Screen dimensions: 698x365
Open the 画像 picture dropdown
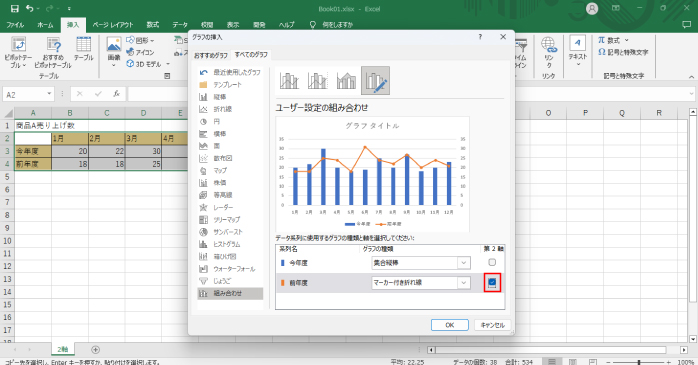coord(114,51)
